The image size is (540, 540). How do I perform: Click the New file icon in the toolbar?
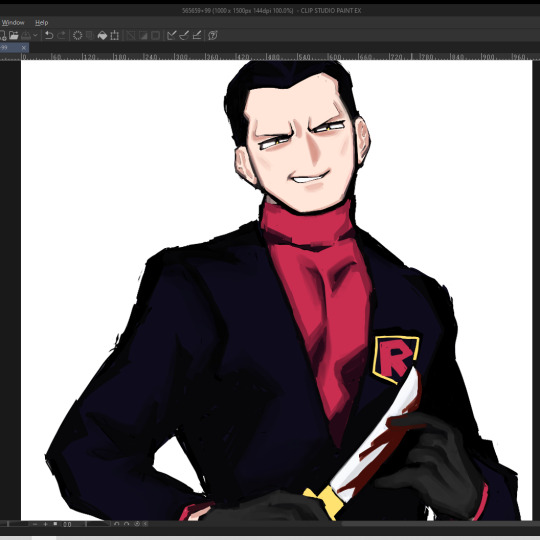coord(3,35)
